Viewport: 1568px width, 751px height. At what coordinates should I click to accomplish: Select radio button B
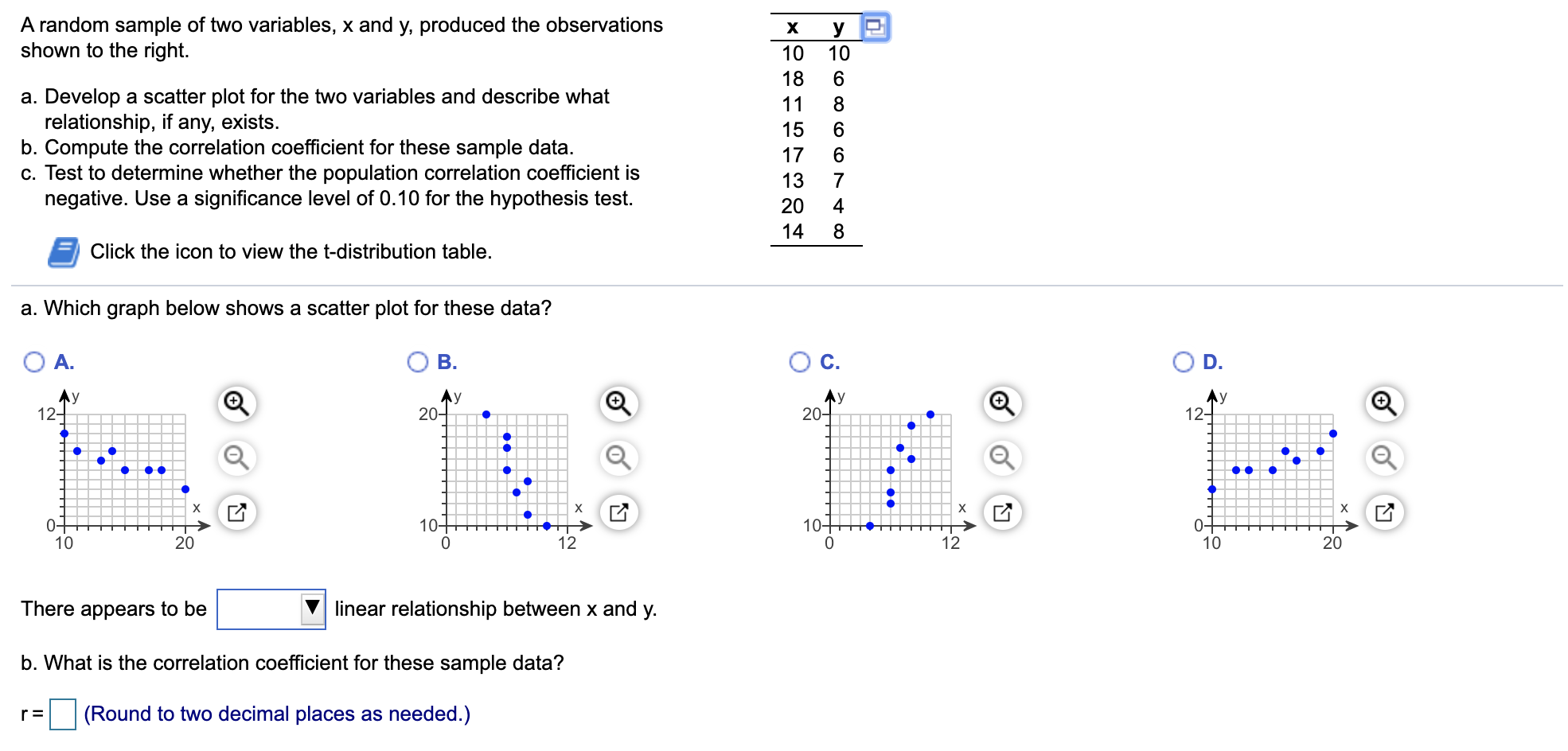point(417,362)
